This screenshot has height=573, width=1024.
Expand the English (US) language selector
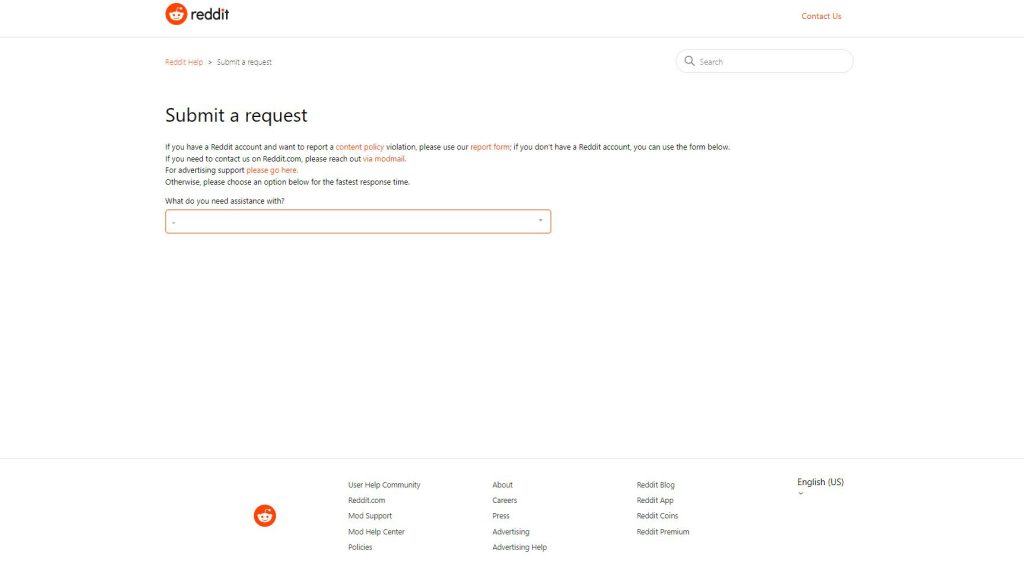[x=820, y=483]
